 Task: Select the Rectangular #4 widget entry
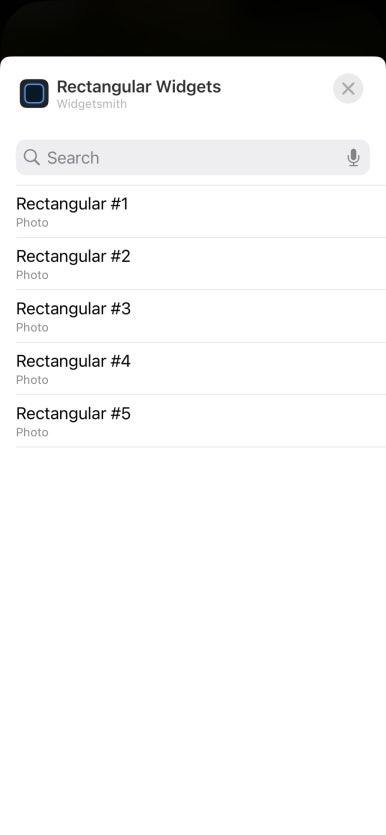pos(201,369)
